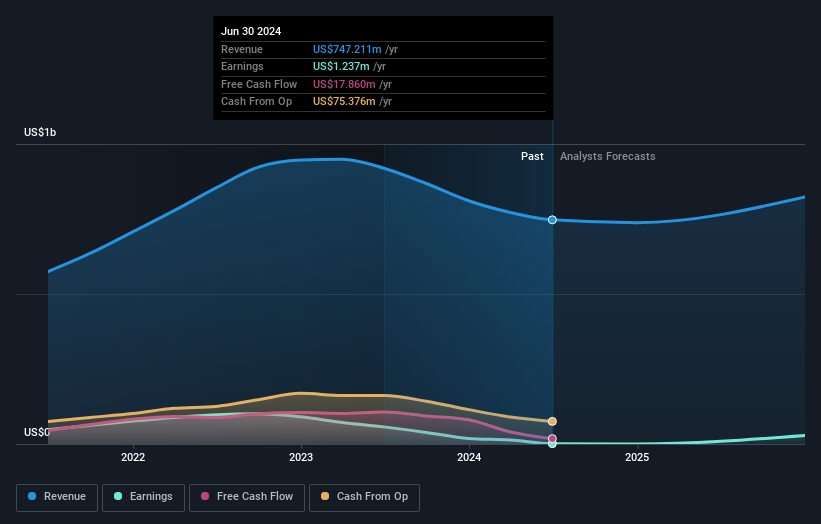Click the teal Earnings data point marker

tap(552, 444)
